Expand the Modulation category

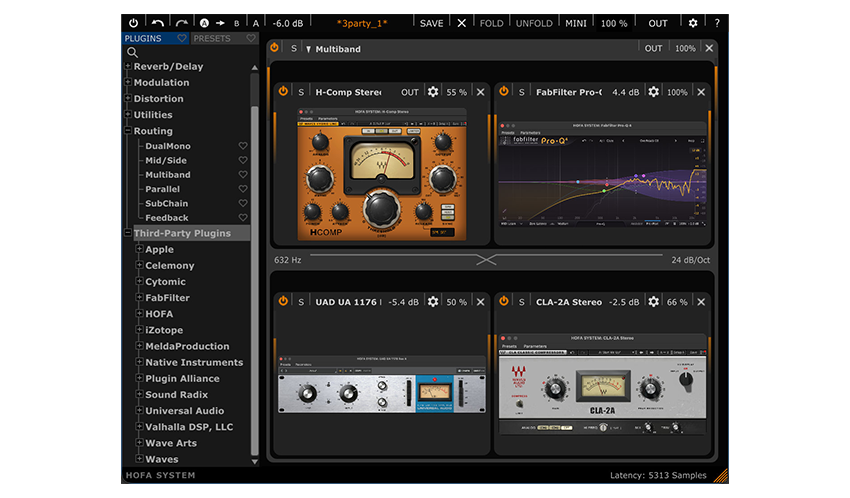tap(128, 82)
